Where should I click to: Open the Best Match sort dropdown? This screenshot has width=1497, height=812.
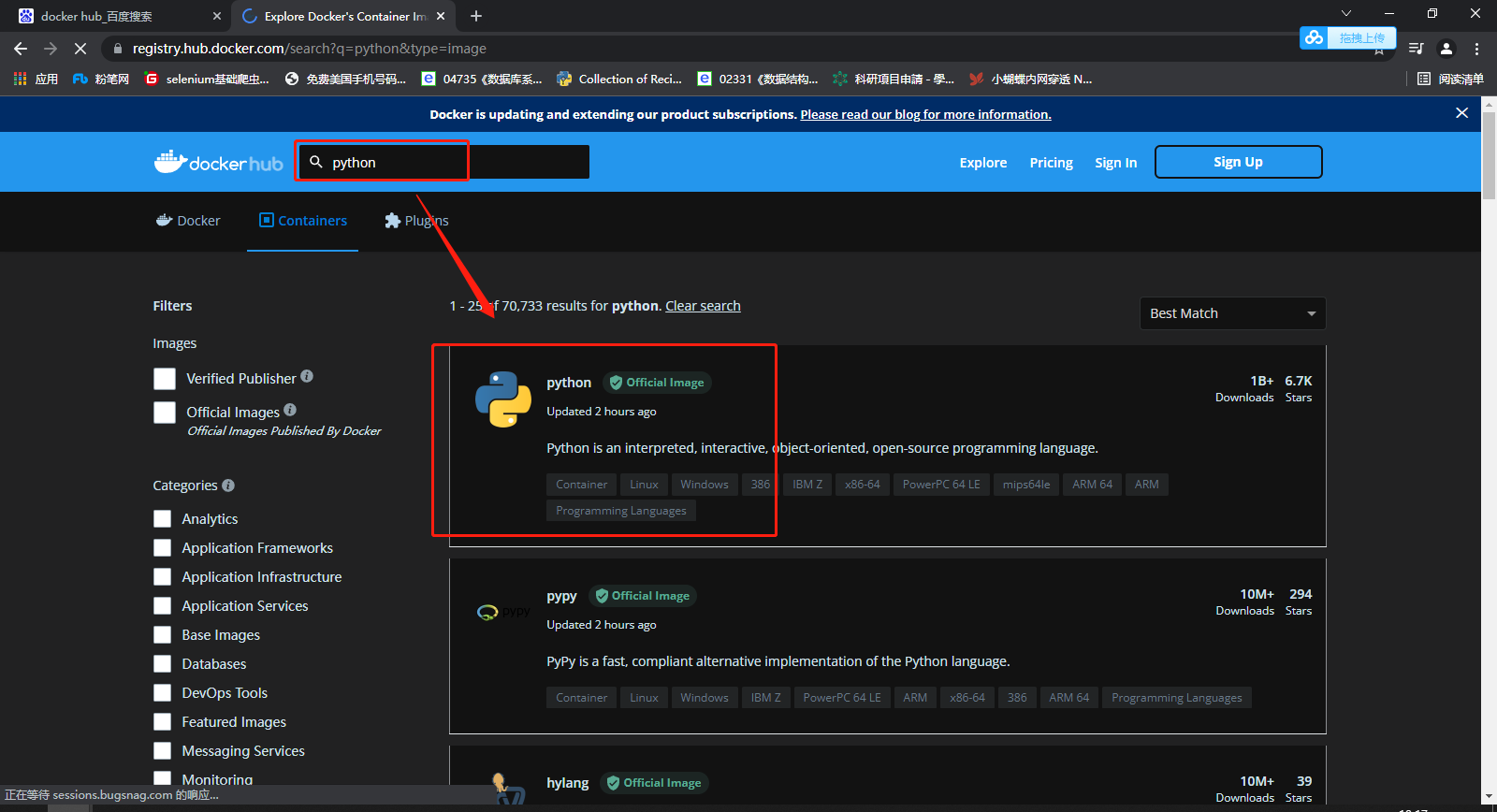pos(1232,313)
